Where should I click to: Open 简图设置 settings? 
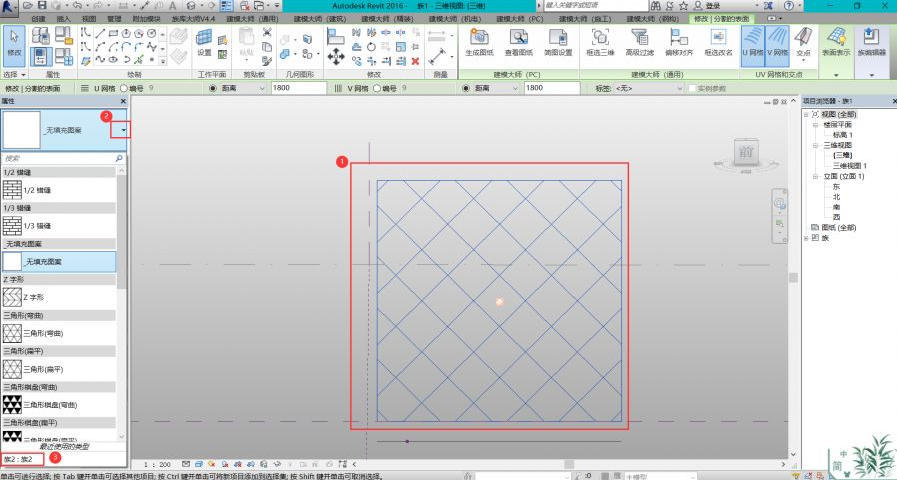tap(558, 43)
